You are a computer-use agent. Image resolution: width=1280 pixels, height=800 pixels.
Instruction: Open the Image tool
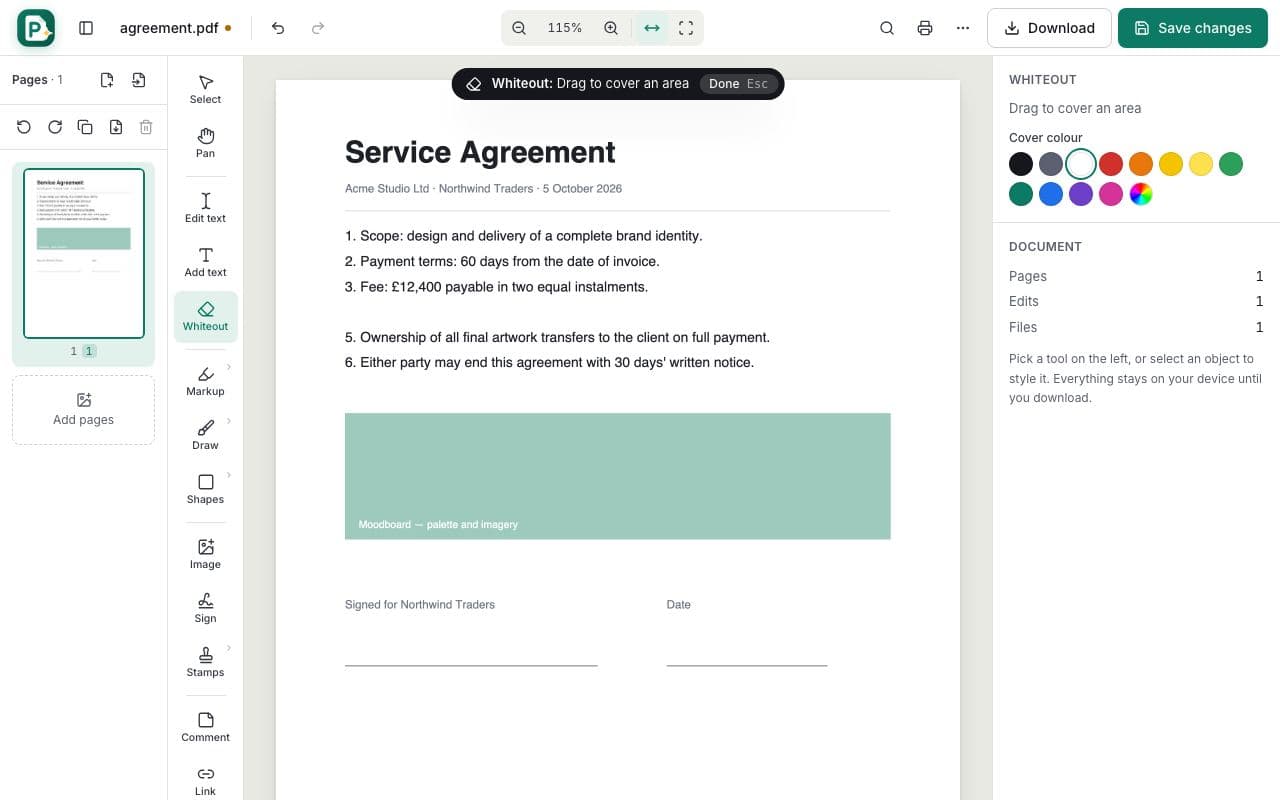pyautogui.click(x=205, y=554)
